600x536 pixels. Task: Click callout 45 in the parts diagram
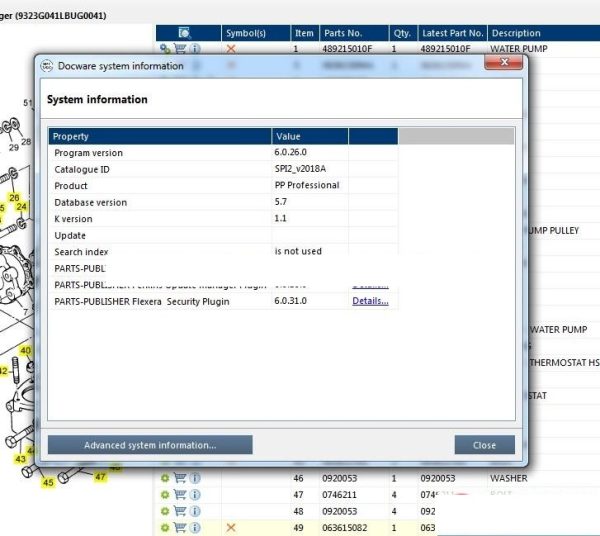[x=48, y=482]
